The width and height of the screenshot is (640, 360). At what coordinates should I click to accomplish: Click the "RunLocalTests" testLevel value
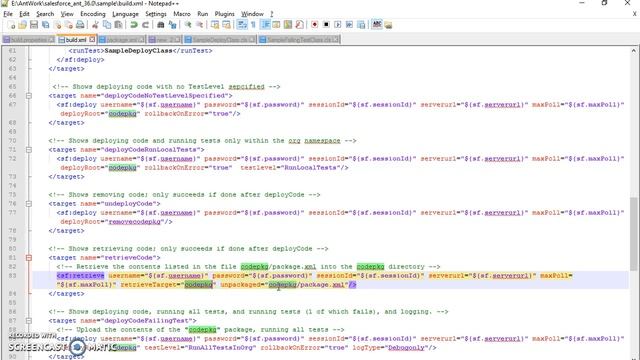(311, 168)
